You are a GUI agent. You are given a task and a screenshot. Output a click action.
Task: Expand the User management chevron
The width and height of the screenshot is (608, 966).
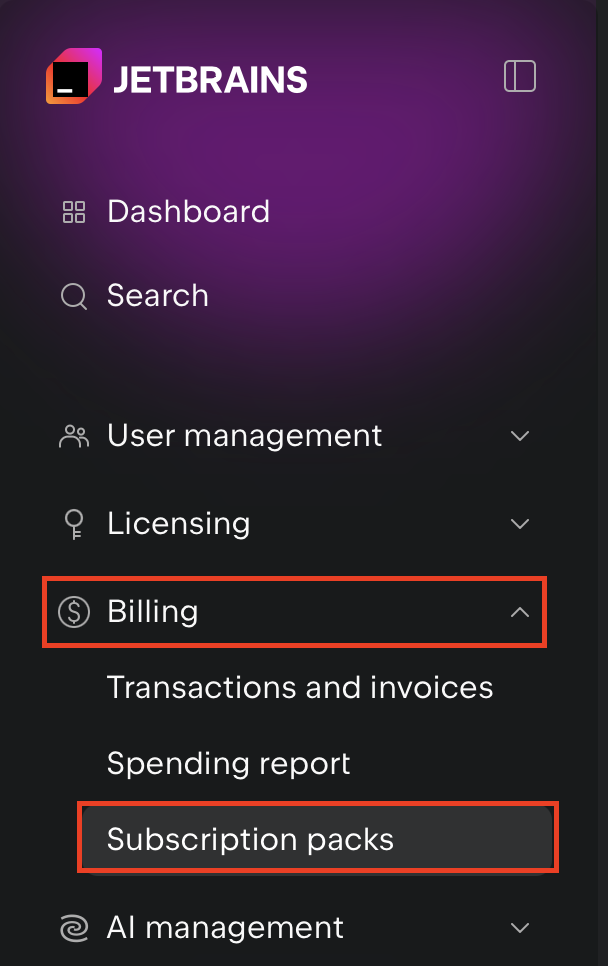520,436
